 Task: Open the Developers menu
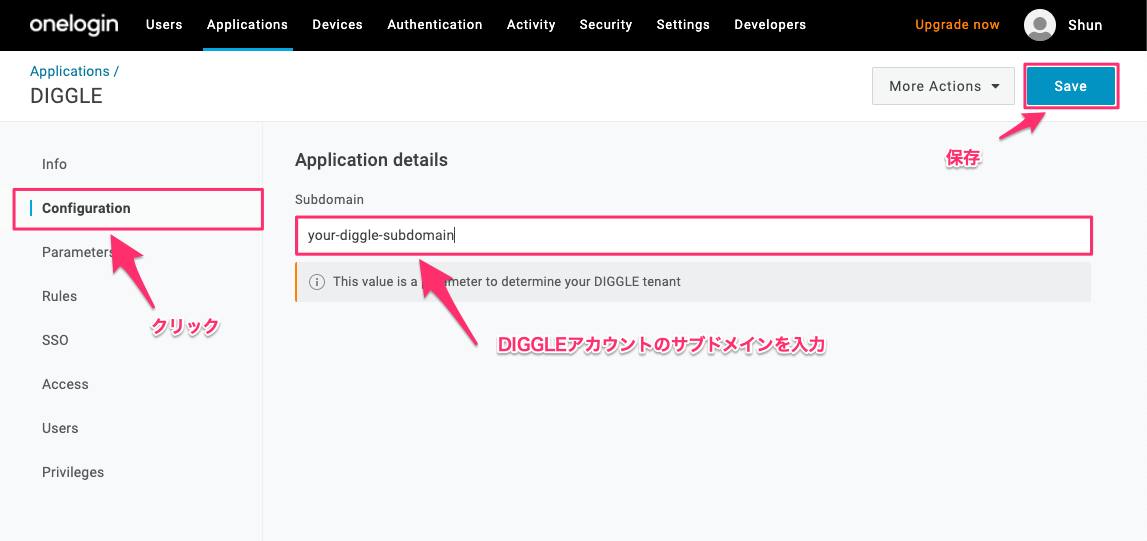click(770, 24)
